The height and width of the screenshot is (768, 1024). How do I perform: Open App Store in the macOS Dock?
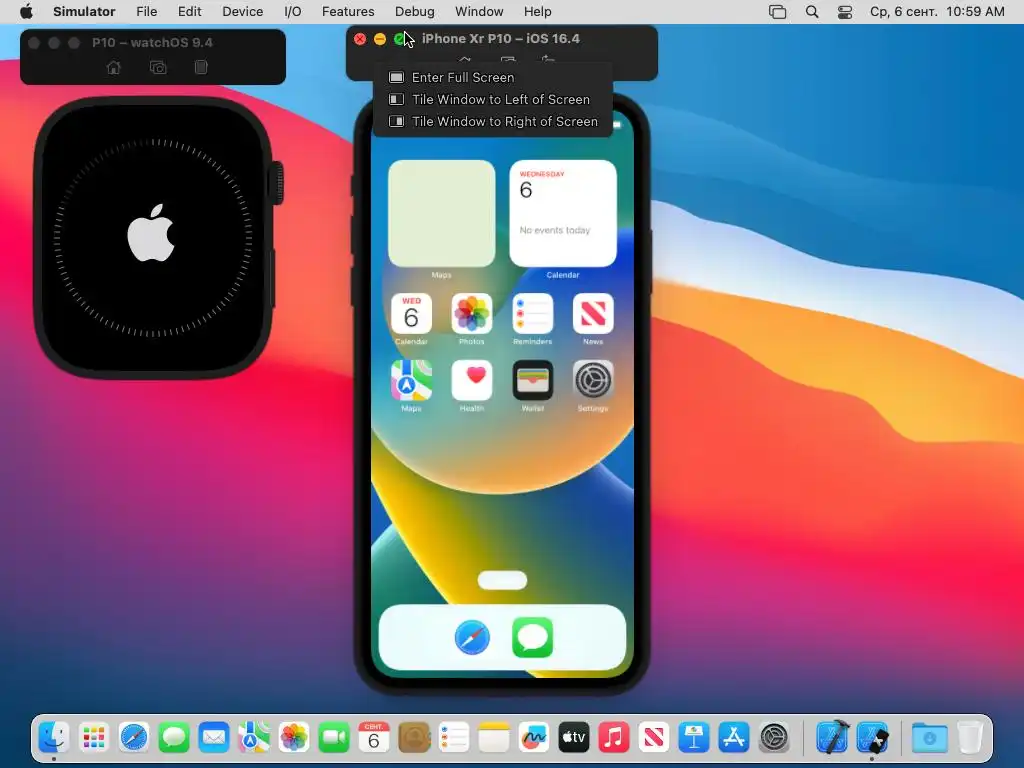733,738
